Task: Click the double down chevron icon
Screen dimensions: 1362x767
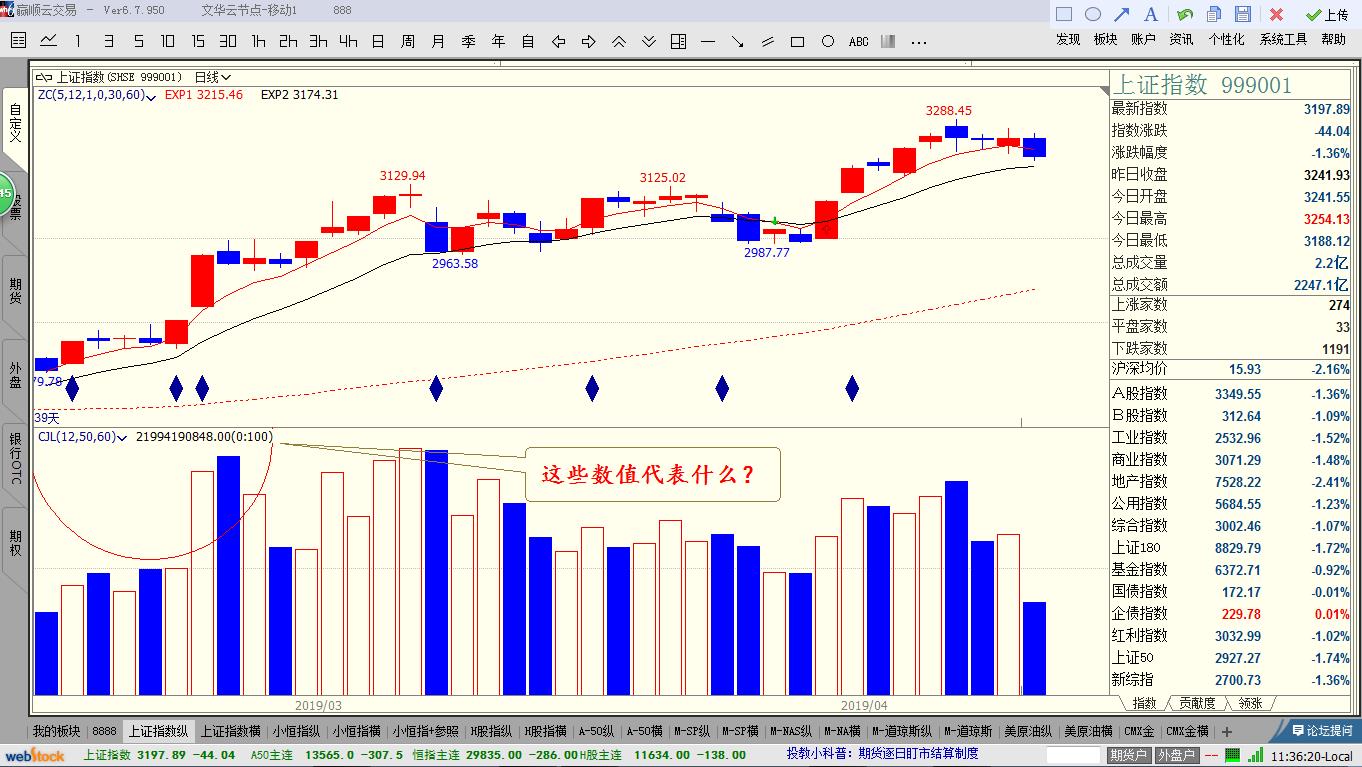Action: [x=648, y=41]
